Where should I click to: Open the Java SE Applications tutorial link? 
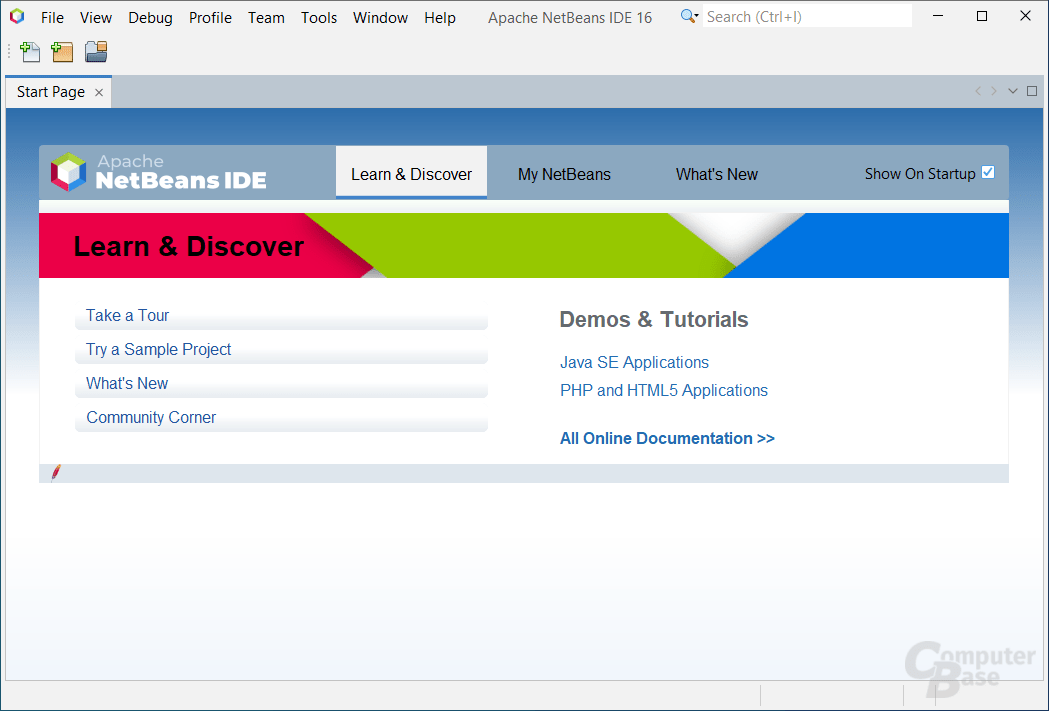(634, 362)
